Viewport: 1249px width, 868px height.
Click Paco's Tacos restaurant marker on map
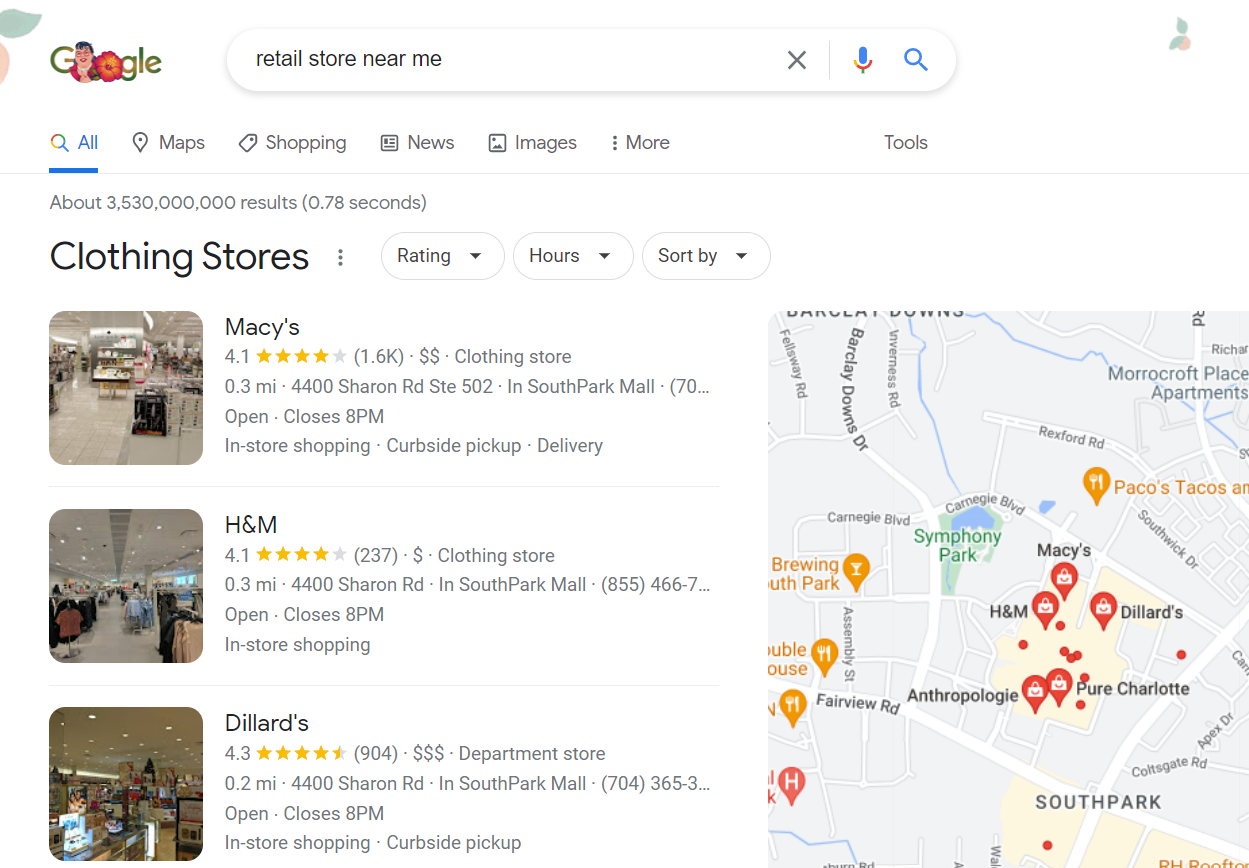tap(1097, 486)
